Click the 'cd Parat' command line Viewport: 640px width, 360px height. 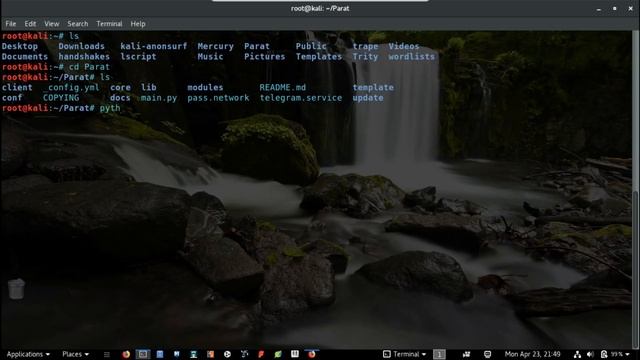pos(89,67)
